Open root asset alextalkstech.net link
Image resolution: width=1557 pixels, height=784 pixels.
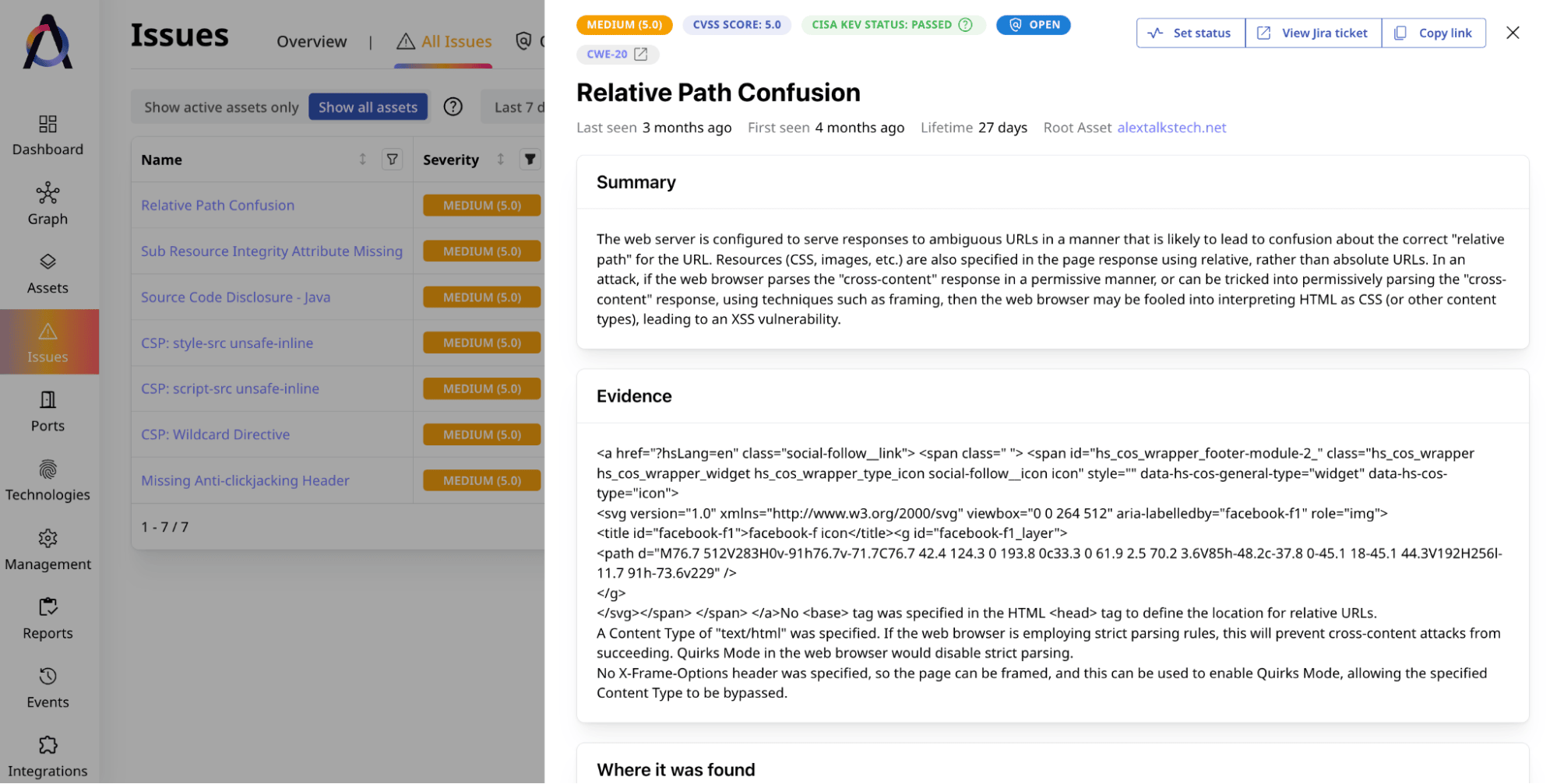click(x=1171, y=128)
